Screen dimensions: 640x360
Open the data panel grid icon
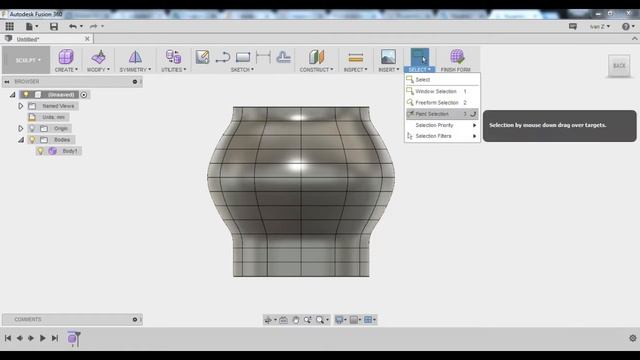pos(9,27)
